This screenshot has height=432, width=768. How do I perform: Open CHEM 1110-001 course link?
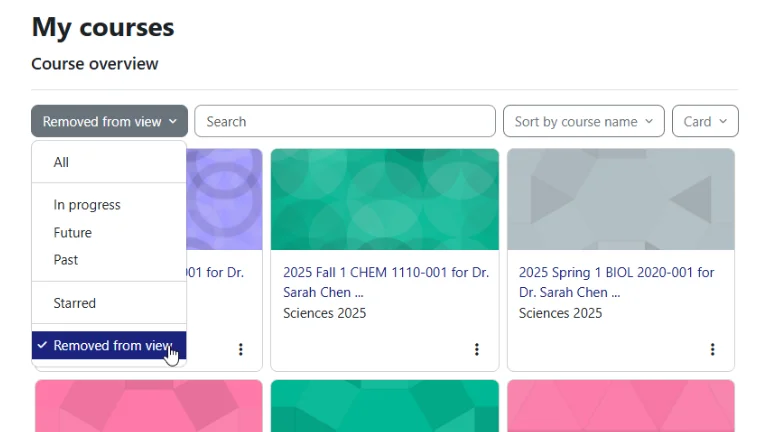(386, 282)
